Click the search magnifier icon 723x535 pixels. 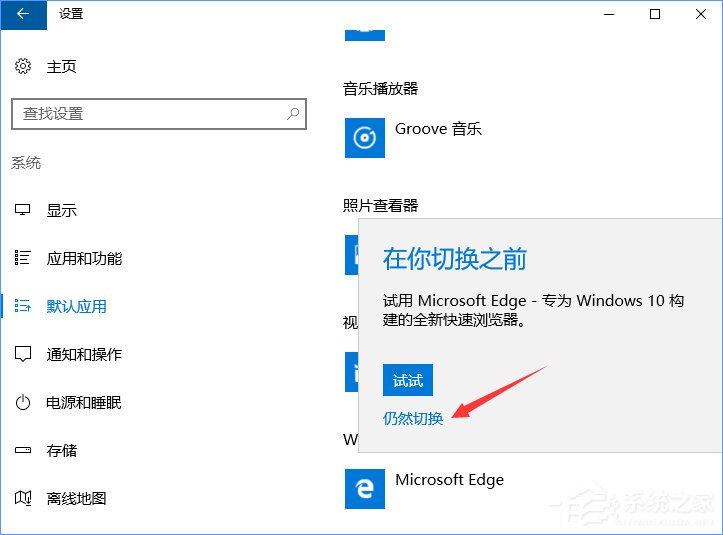[293, 113]
